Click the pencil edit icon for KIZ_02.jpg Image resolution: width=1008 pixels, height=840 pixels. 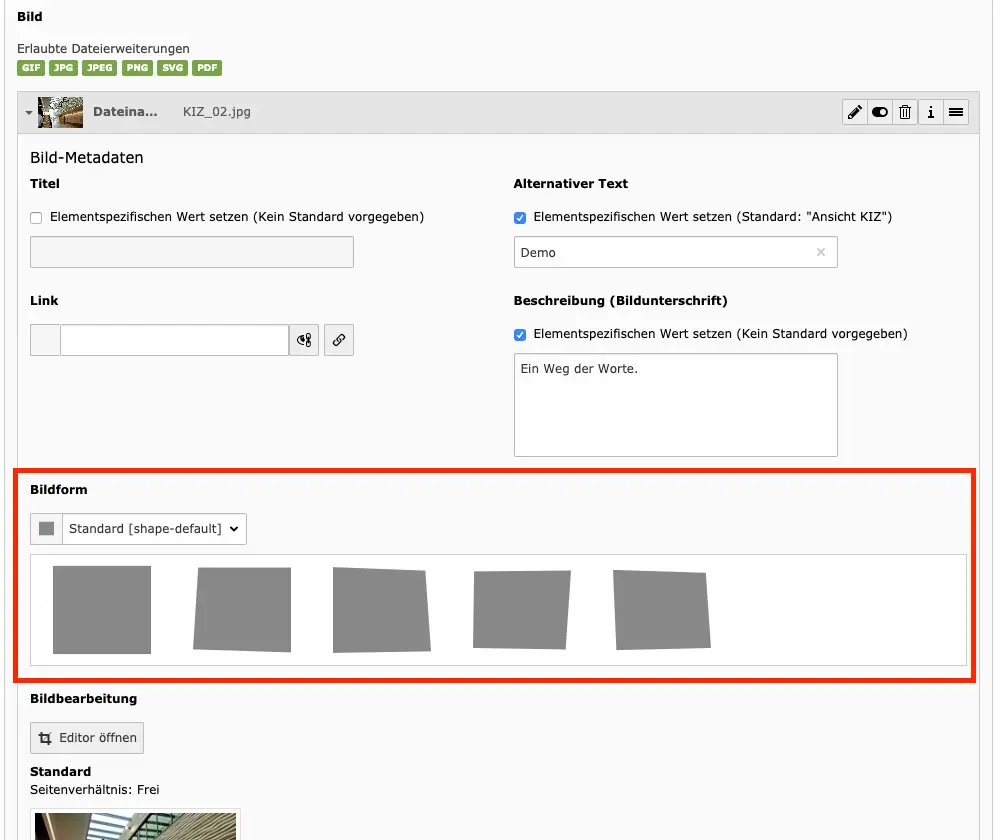[855, 113]
